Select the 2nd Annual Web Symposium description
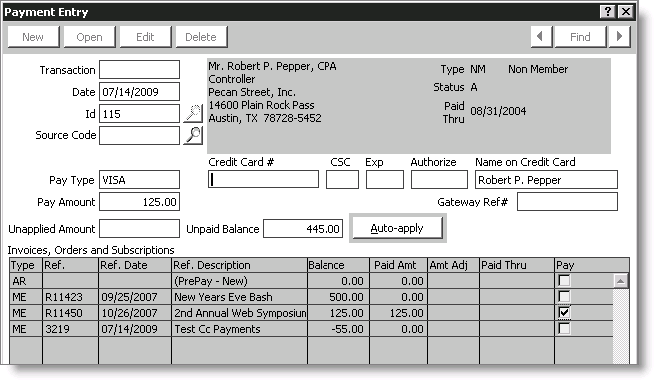This screenshot has width=655, height=381. pos(240,313)
